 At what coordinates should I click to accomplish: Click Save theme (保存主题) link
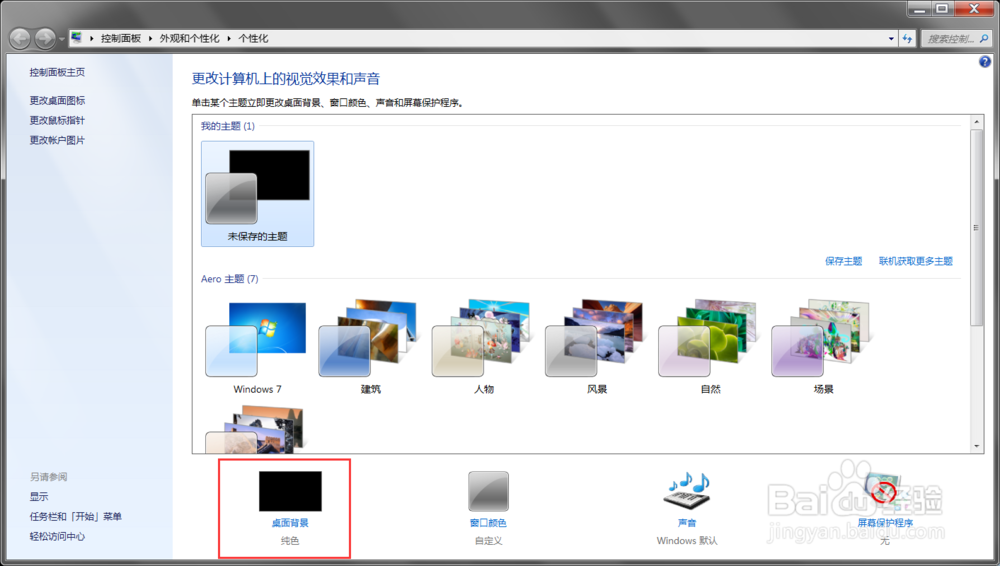tap(843, 261)
